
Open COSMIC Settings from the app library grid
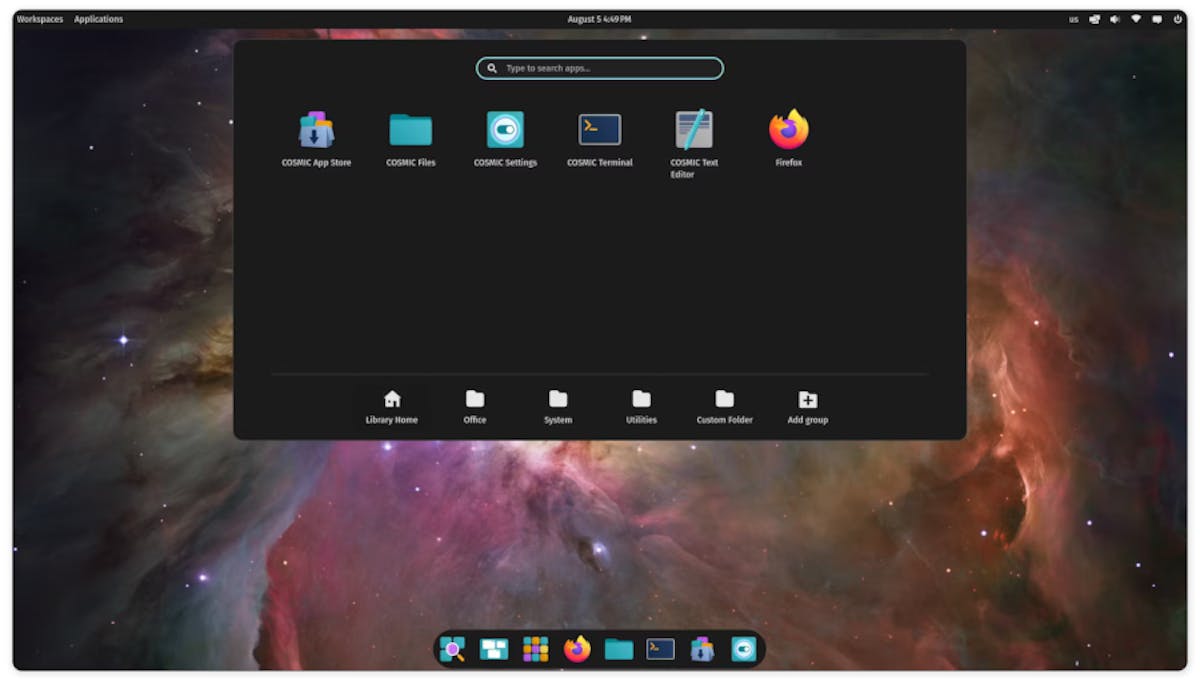(x=505, y=139)
